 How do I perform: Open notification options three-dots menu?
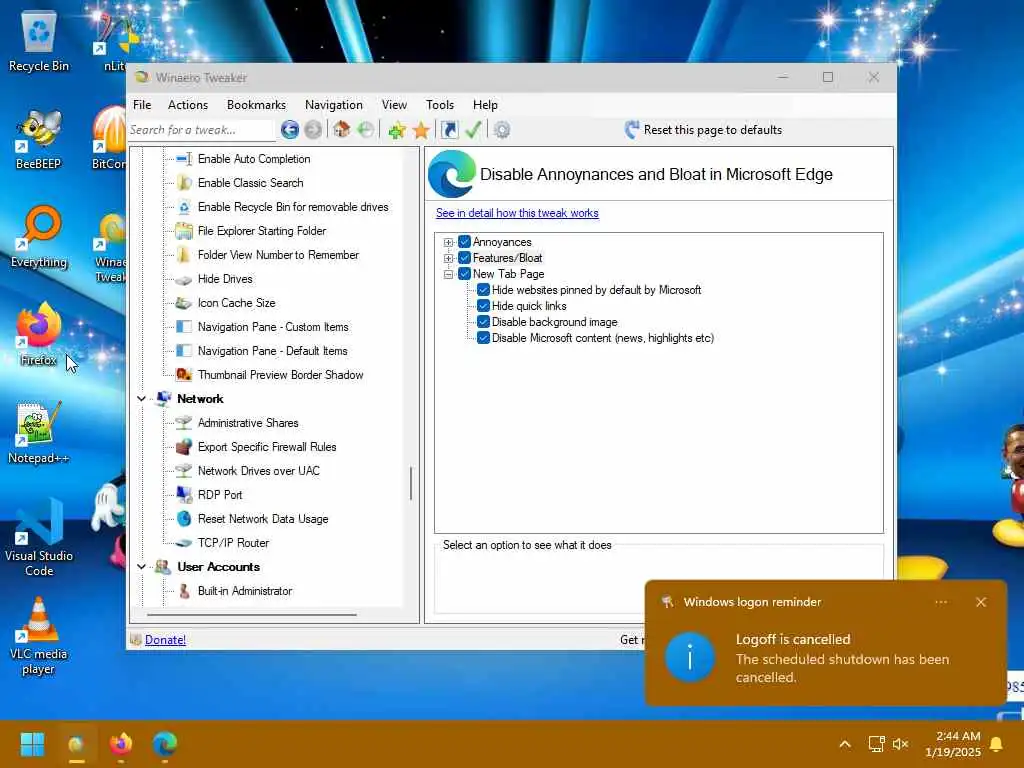click(941, 602)
